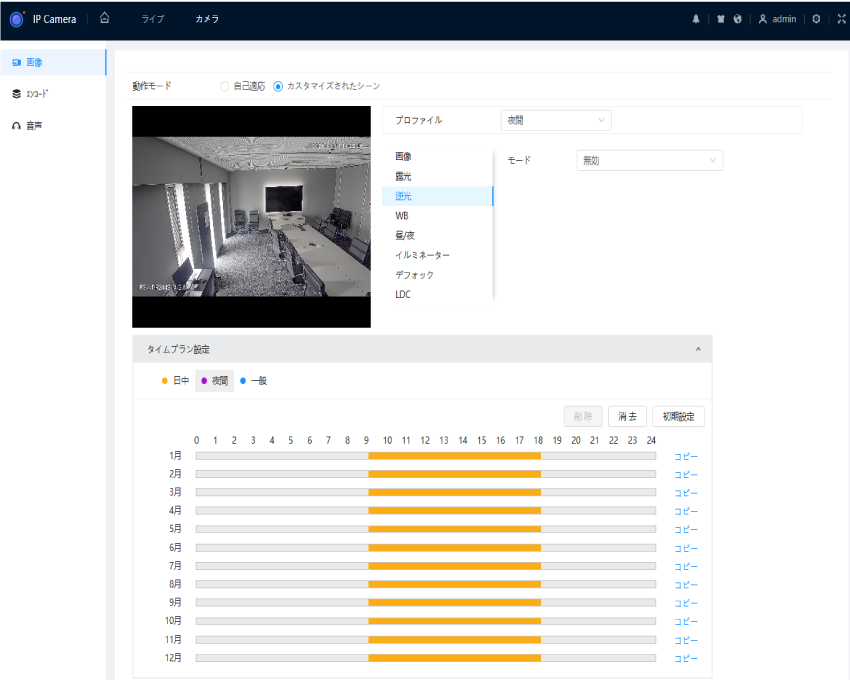Switch to the ライブ tab

click(152, 19)
